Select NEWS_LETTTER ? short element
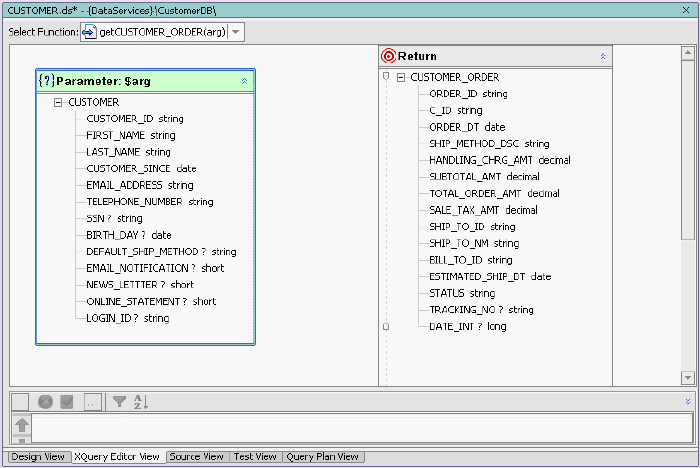Viewport: 700px width, 468px height. (x=140, y=285)
